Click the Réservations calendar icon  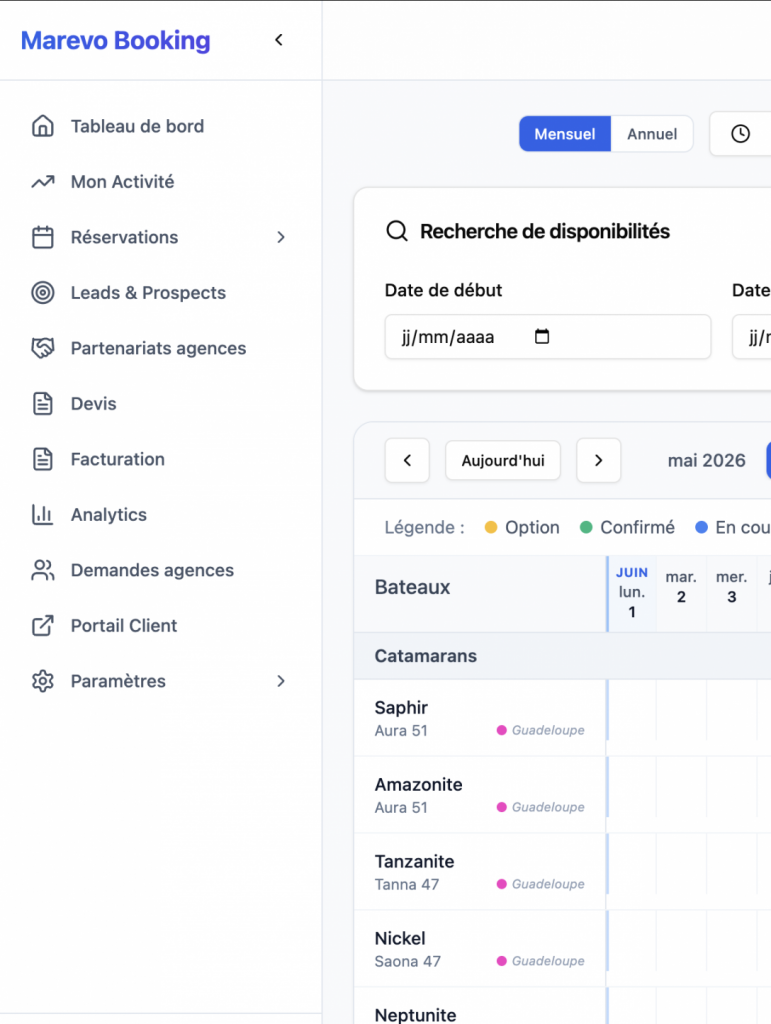pos(42,237)
